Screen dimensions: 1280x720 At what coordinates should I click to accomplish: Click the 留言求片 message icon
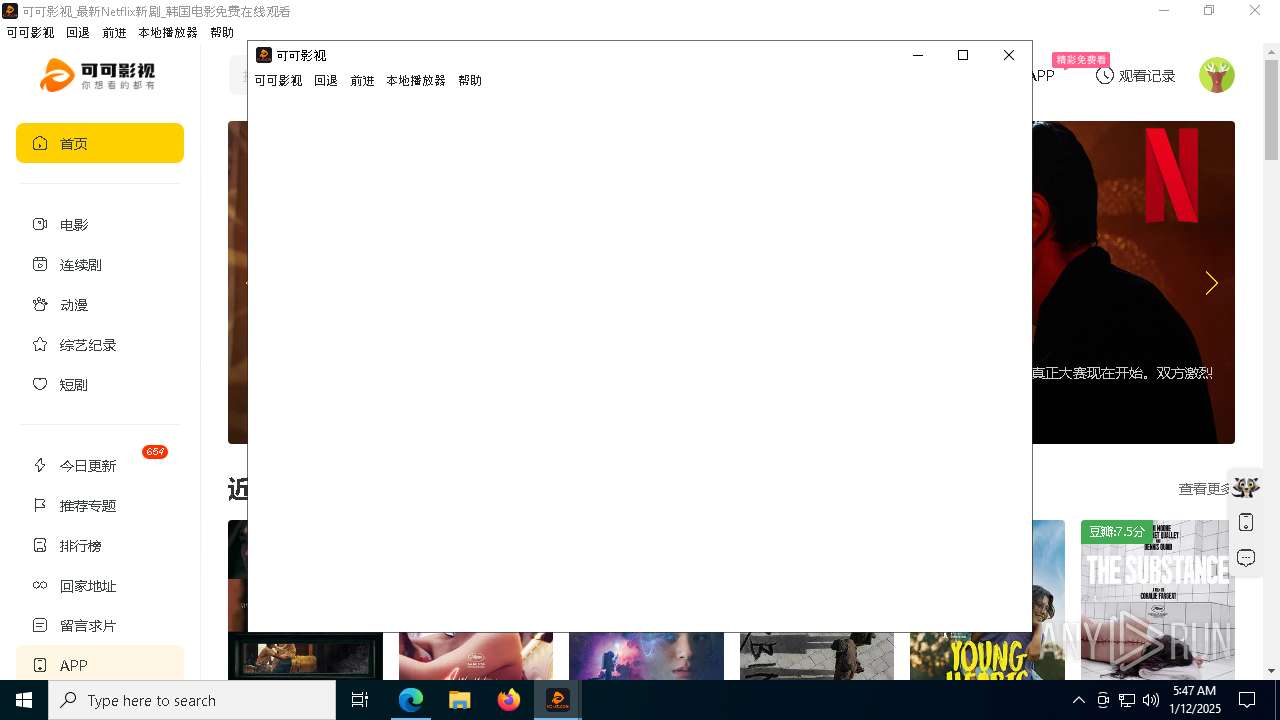(40, 626)
